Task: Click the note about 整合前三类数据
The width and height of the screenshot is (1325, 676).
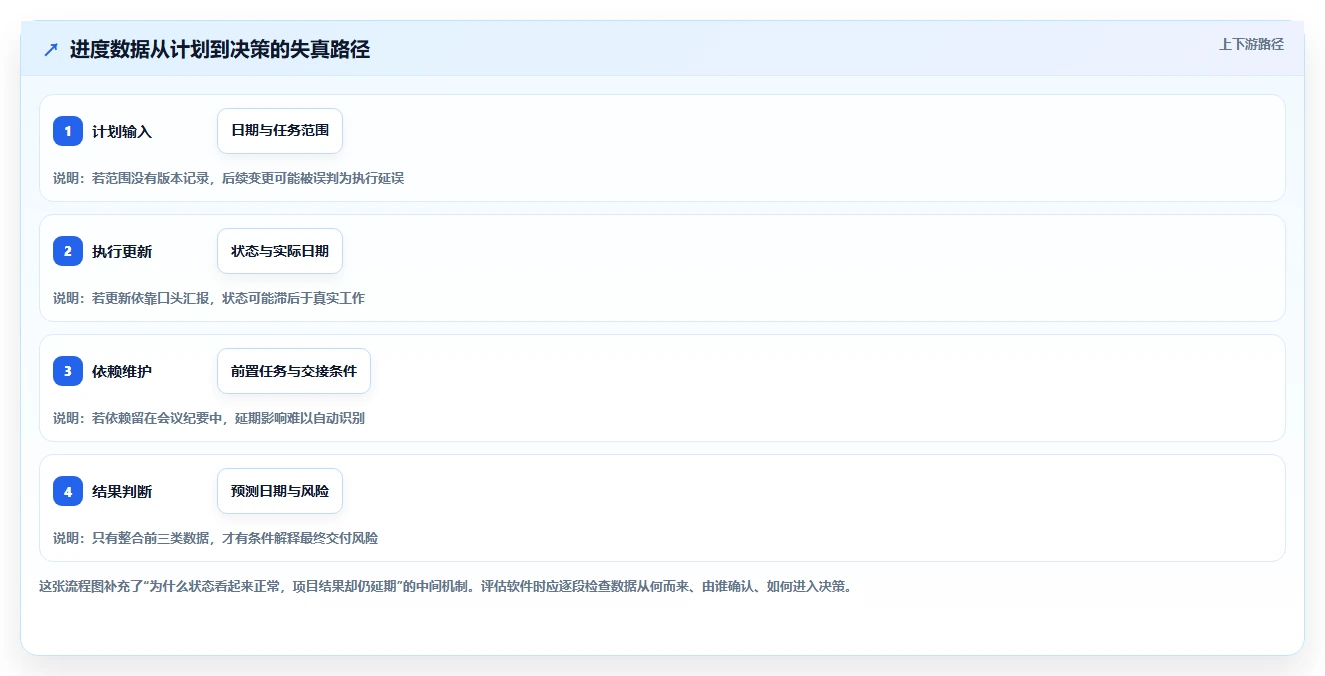Action: pos(215,538)
